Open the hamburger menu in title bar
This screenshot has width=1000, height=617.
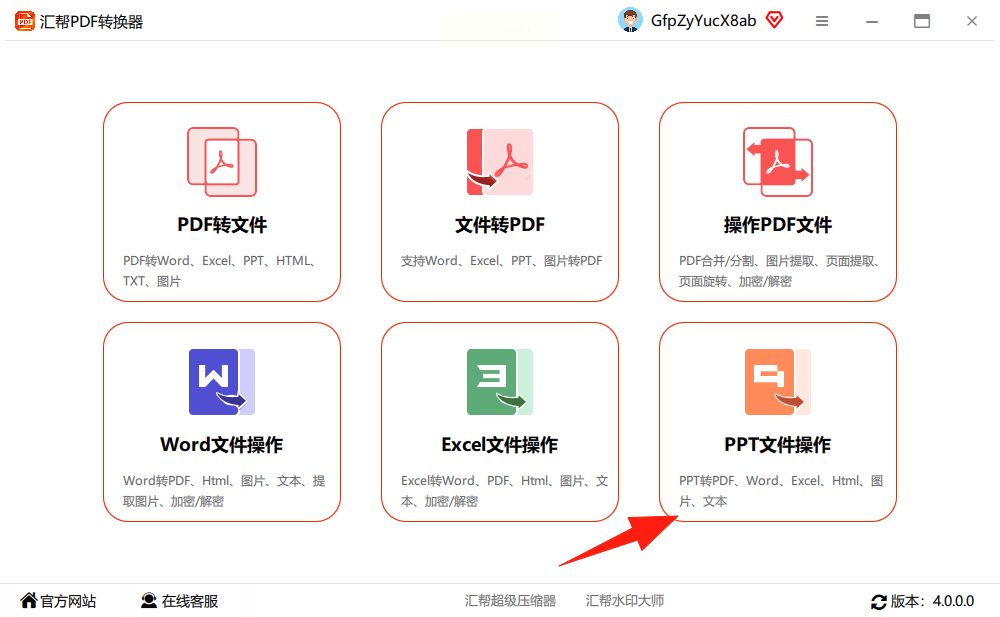822,21
